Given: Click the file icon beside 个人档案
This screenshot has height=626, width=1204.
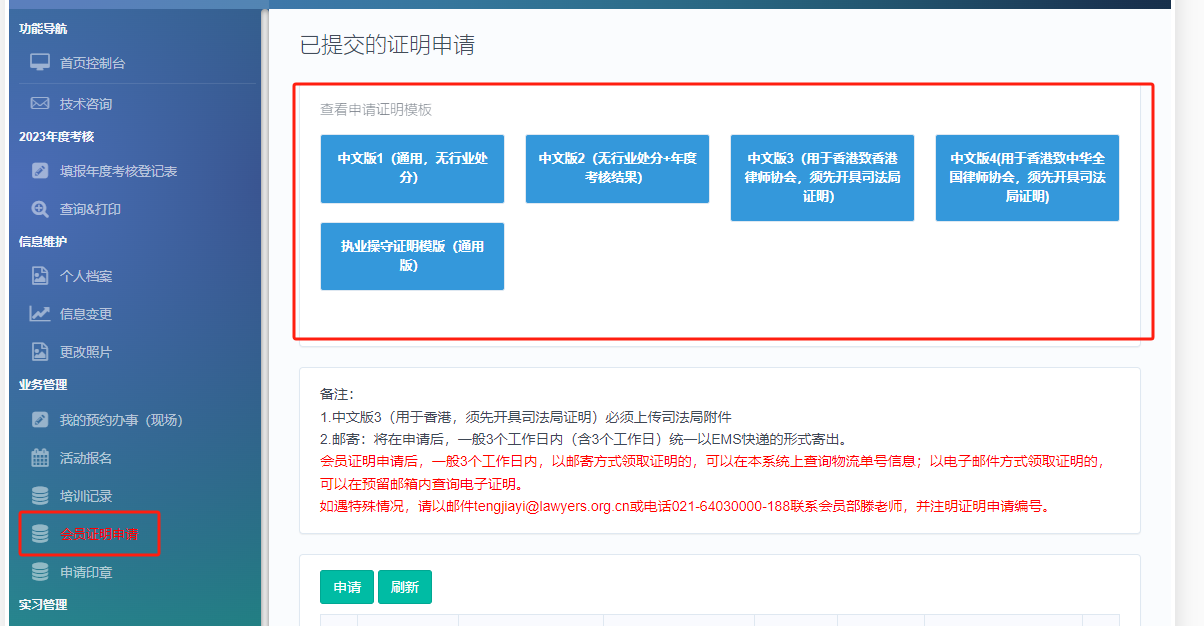Looking at the screenshot, I should [x=40, y=276].
